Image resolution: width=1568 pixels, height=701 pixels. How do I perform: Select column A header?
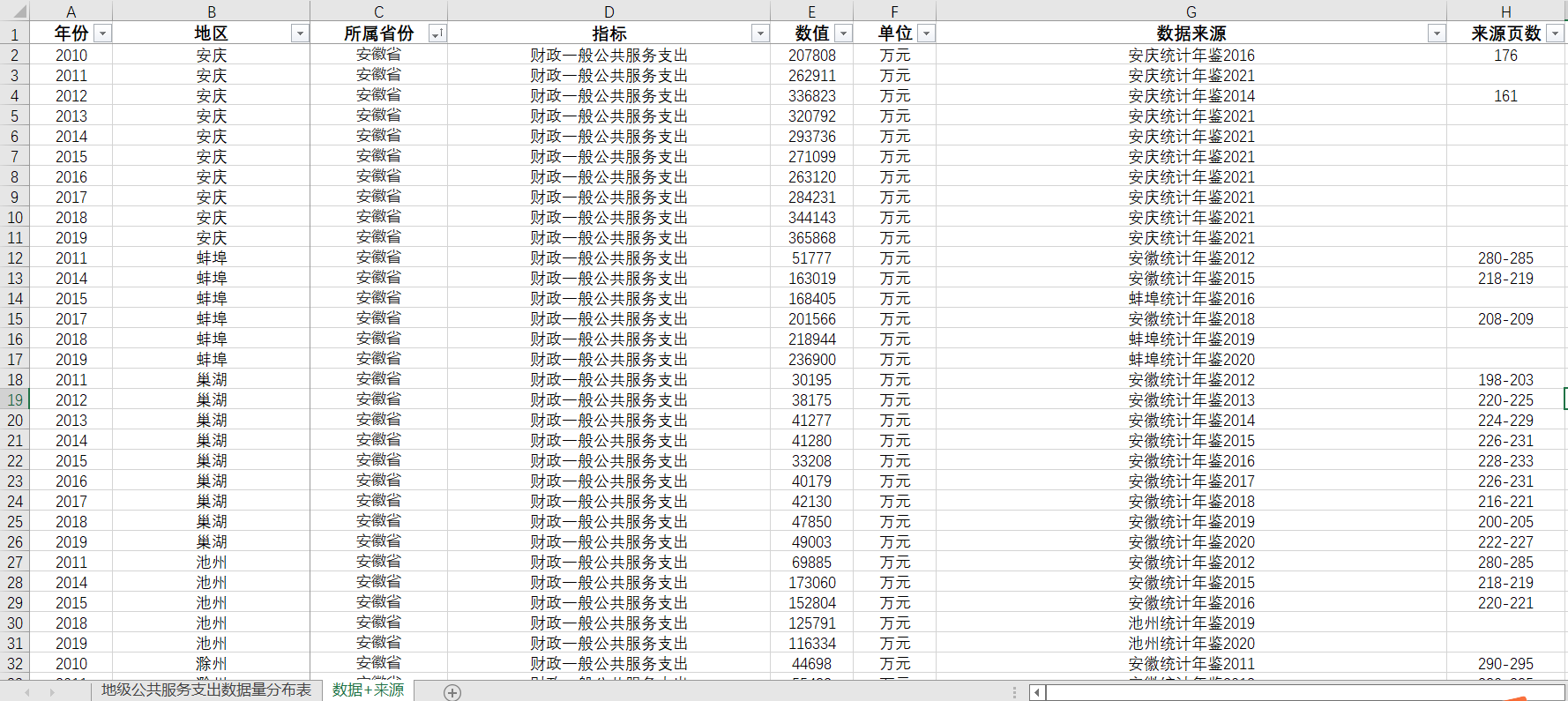pos(71,11)
